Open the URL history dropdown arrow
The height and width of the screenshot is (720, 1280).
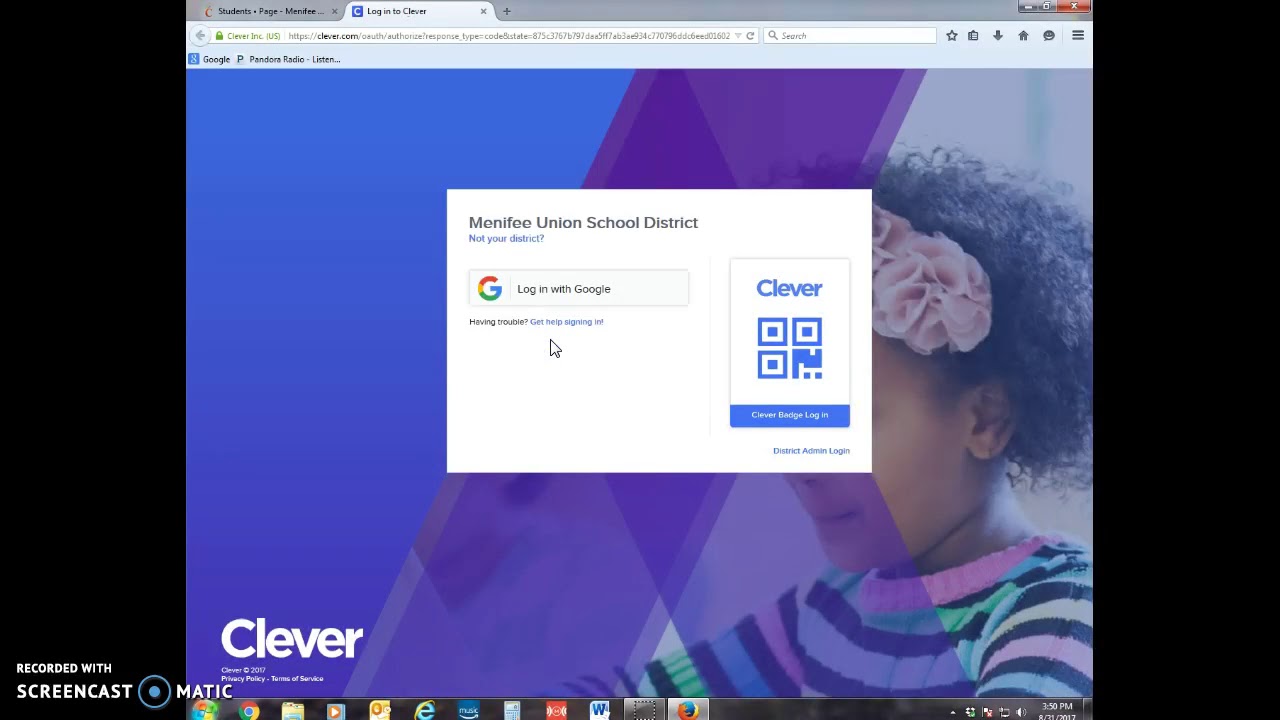click(738, 36)
